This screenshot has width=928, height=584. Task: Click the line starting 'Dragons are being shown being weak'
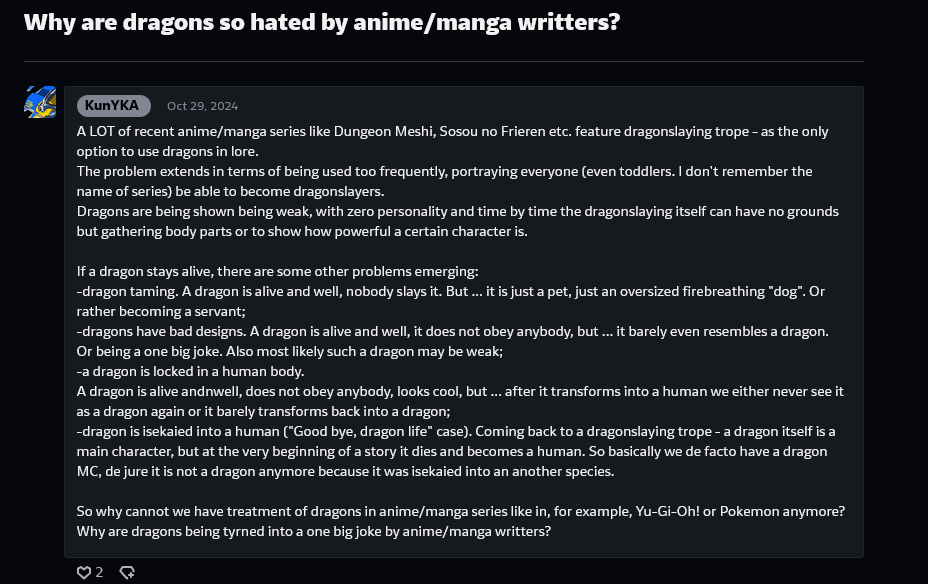coord(457,212)
